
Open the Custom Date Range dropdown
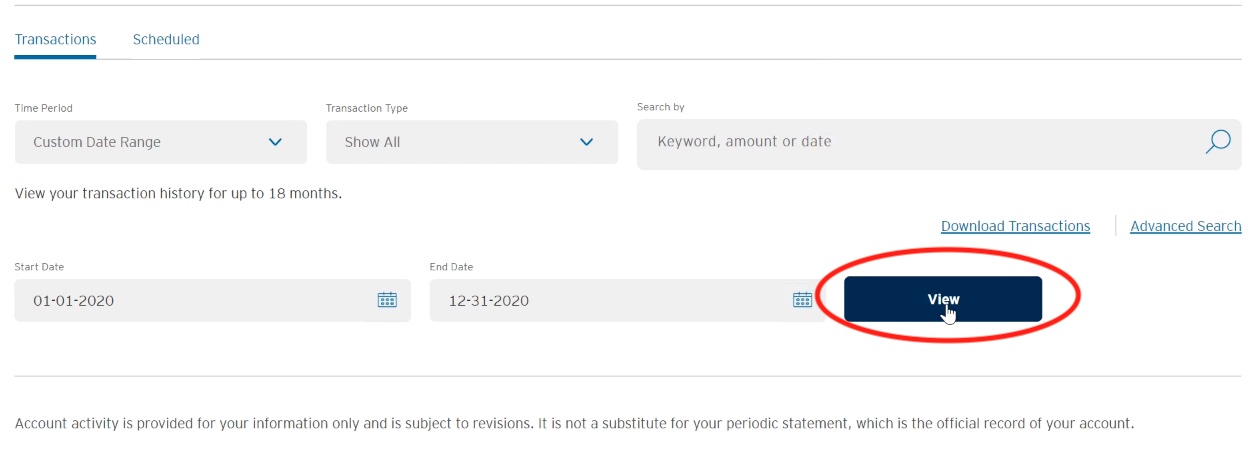pyautogui.click(x=161, y=142)
